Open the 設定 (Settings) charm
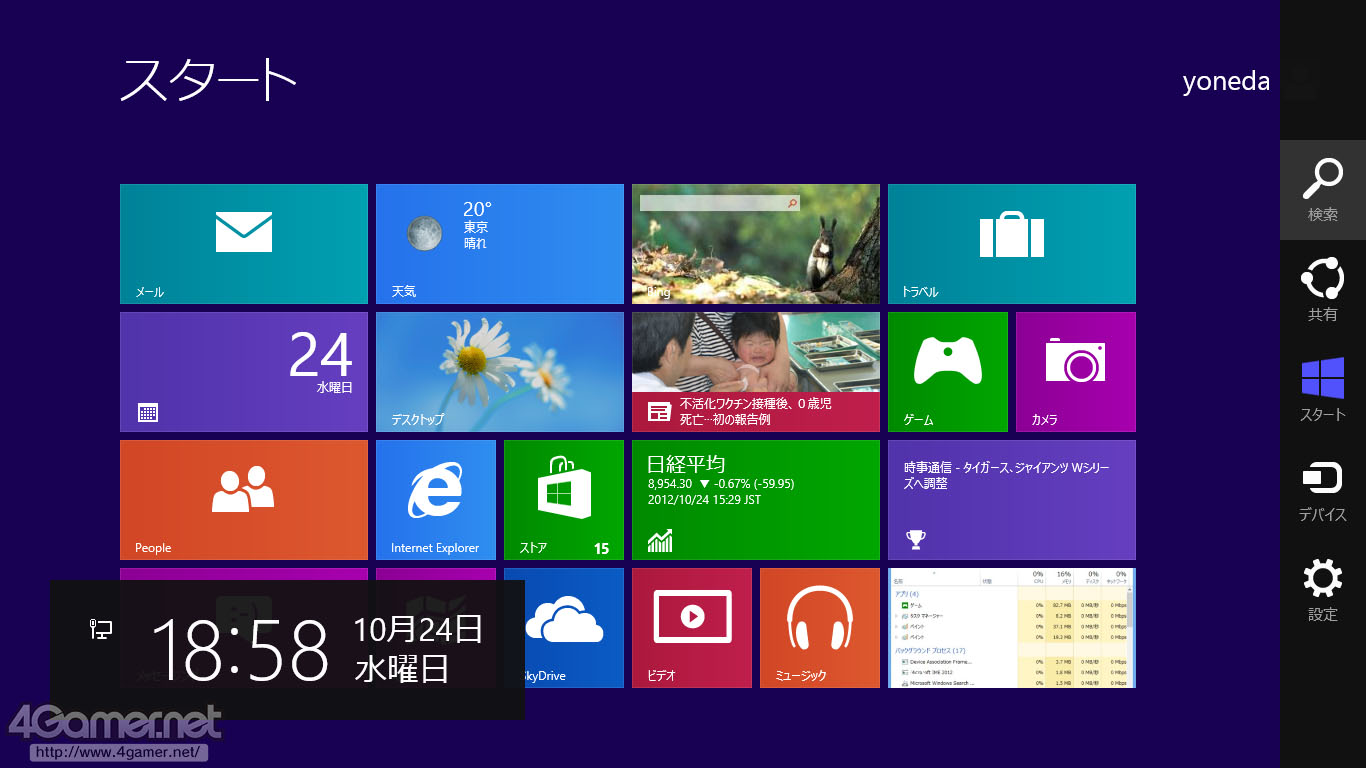Image resolution: width=1366 pixels, height=768 pixels. click(1323, 590)
